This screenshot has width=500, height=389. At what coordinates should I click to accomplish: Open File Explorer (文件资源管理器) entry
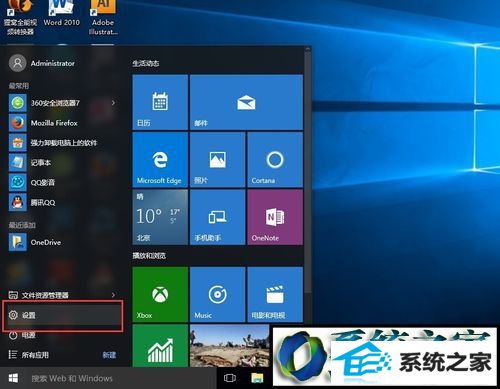(45, 295)
